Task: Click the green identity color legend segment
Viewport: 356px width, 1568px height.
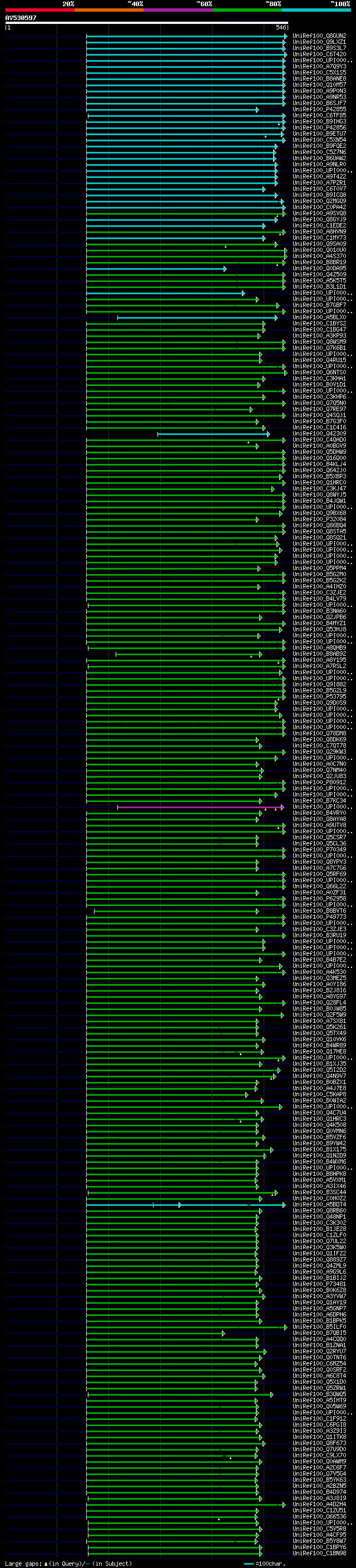Action: click(x=247, y=10)
